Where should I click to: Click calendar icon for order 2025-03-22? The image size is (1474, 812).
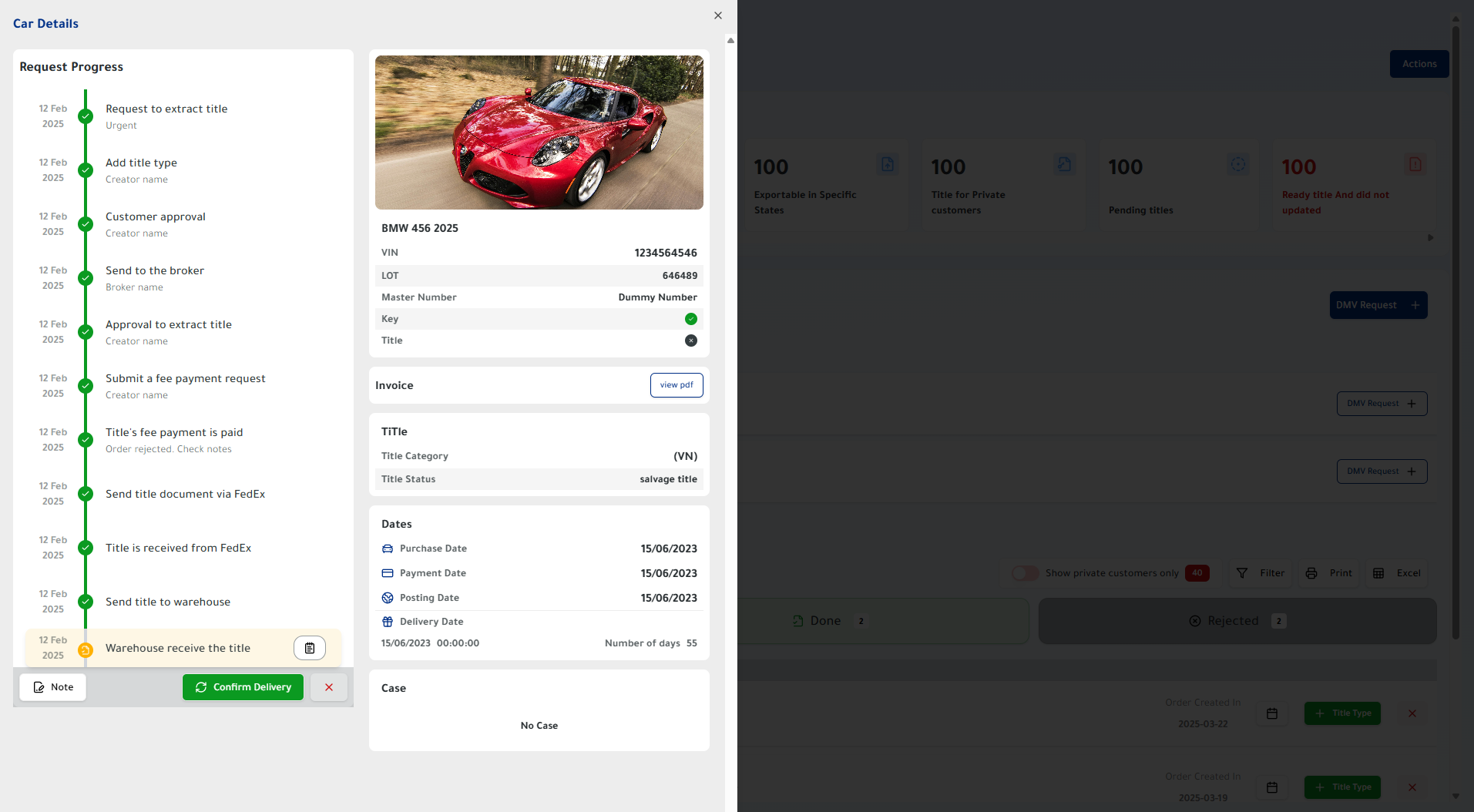click(x=1272, y=713)
